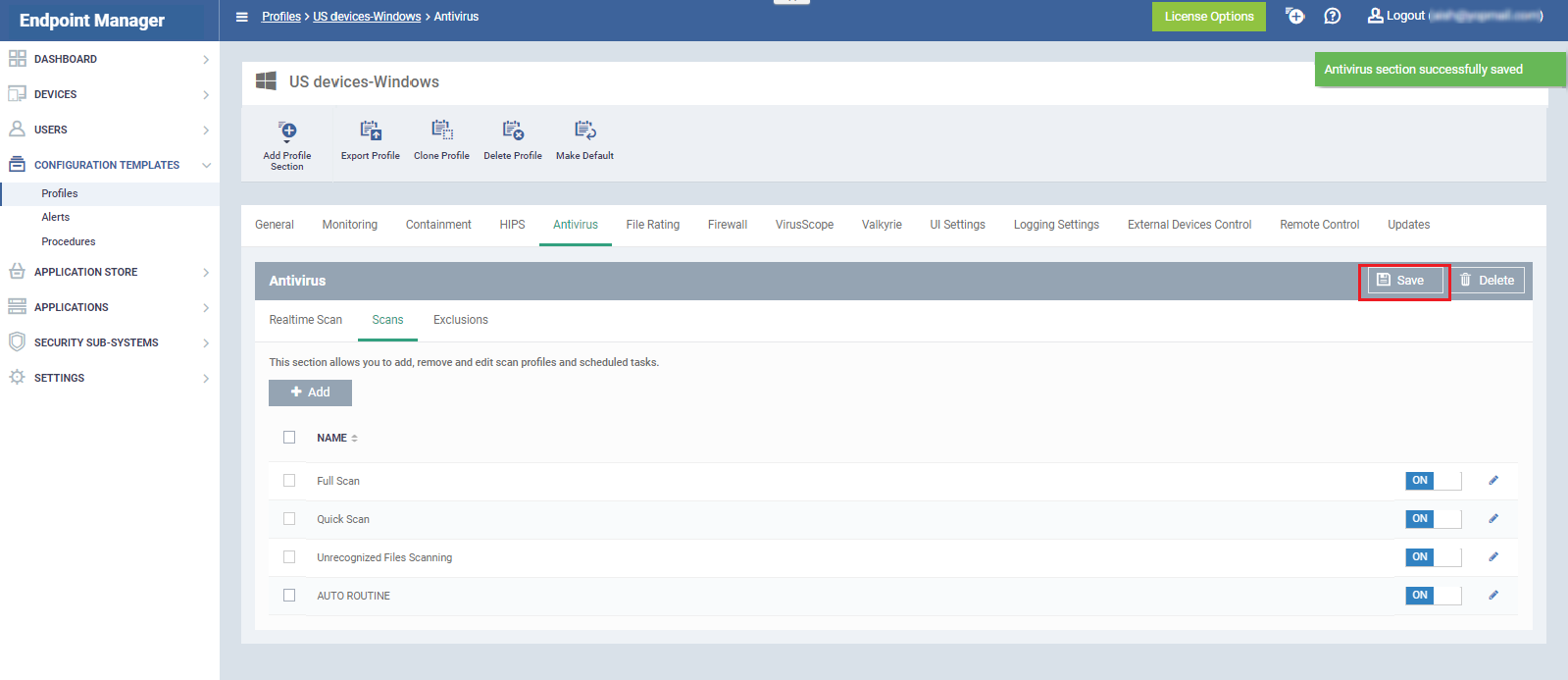Viewport: 1568px width, 680px height.
Task: Click the Endpoint Manager logo
Action: point(92,21)
